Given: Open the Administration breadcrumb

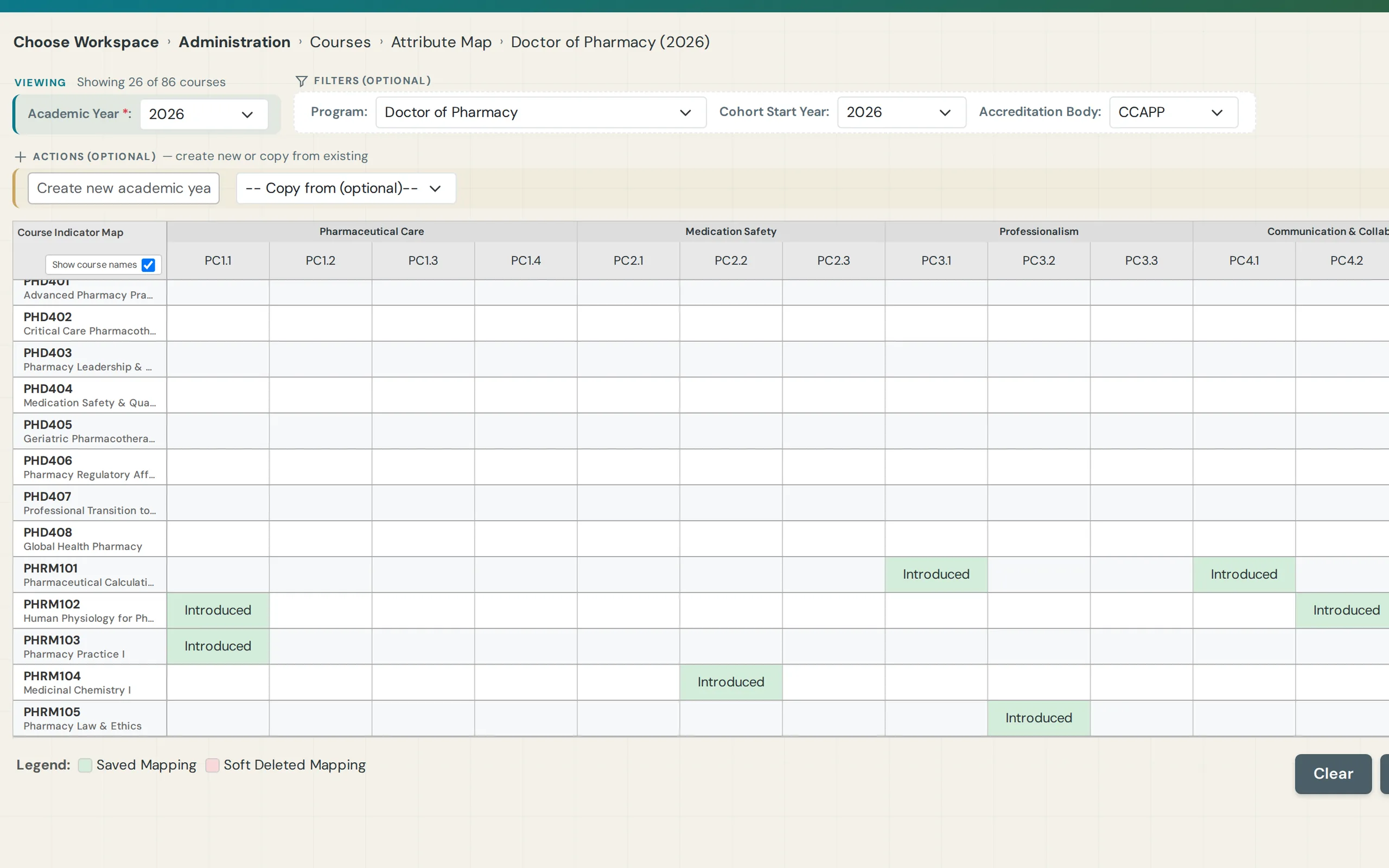Looking at the screenshot, I should click(x=234, y=42).
